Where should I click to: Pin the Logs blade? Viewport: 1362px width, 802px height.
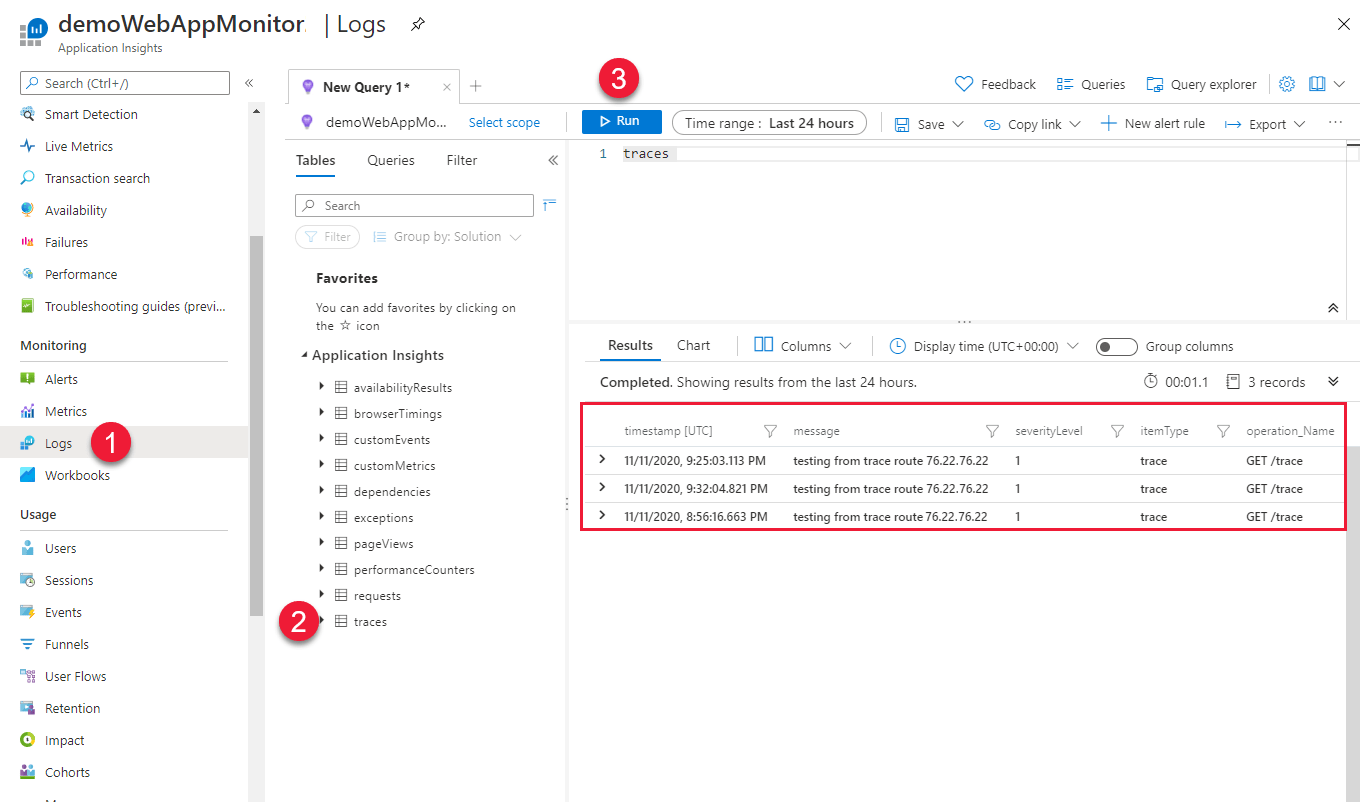(x=417, y=23)
